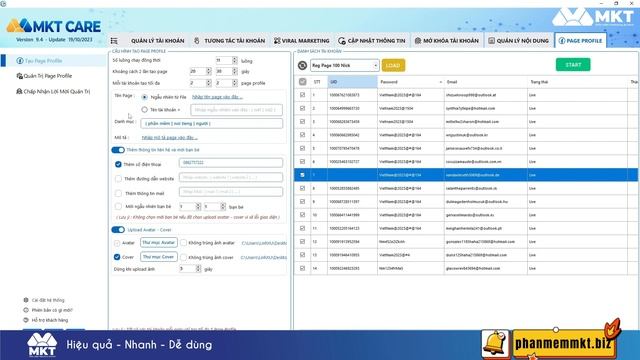
Task: Toggle the Avatar checkbox
Action: 117,243
